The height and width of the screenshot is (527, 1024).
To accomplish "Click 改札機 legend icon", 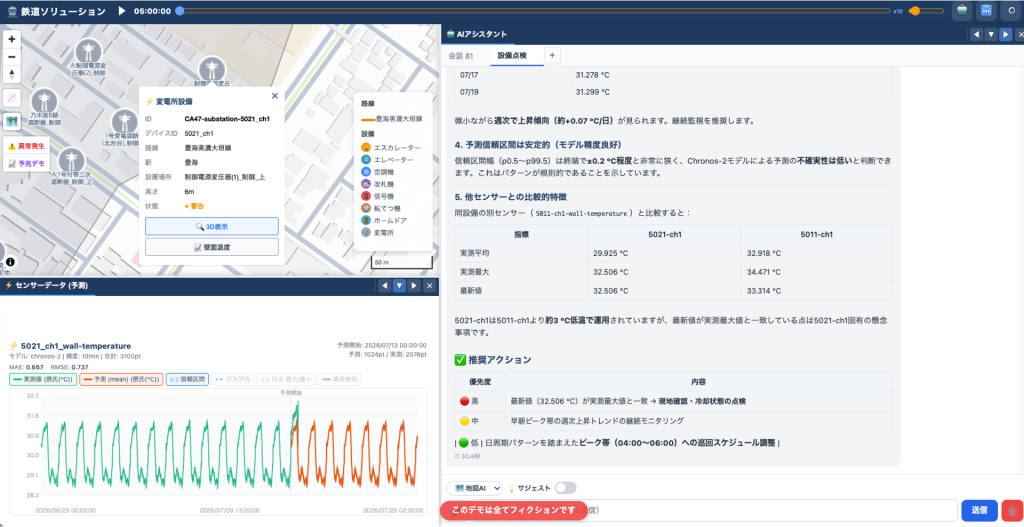I will tap(366, 184).
